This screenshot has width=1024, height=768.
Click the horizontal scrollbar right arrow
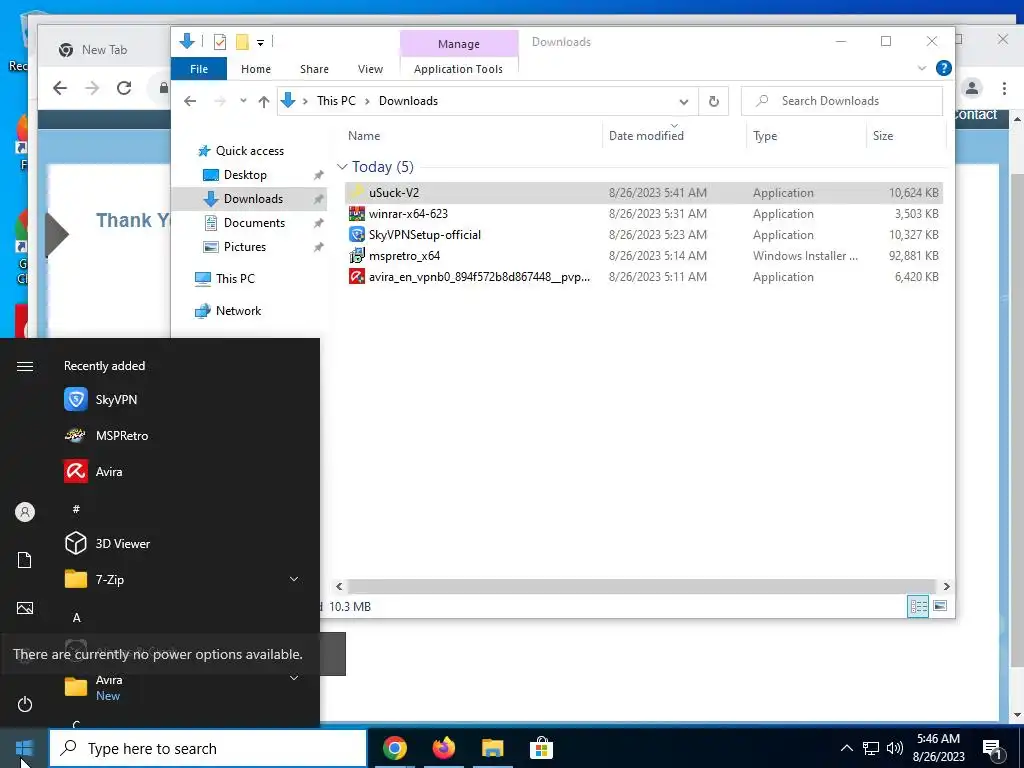pos(946,586)
